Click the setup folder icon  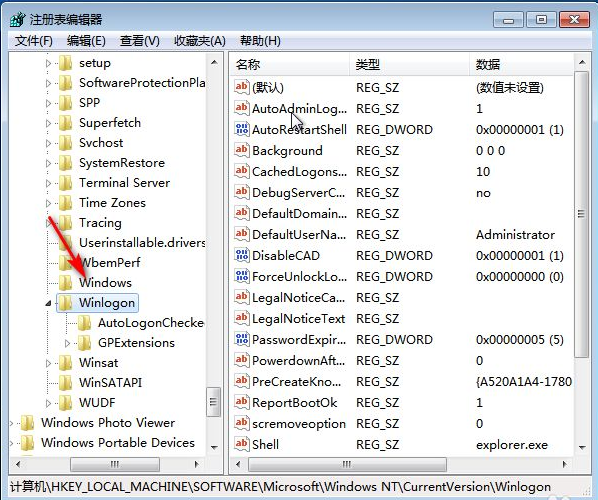66,63
